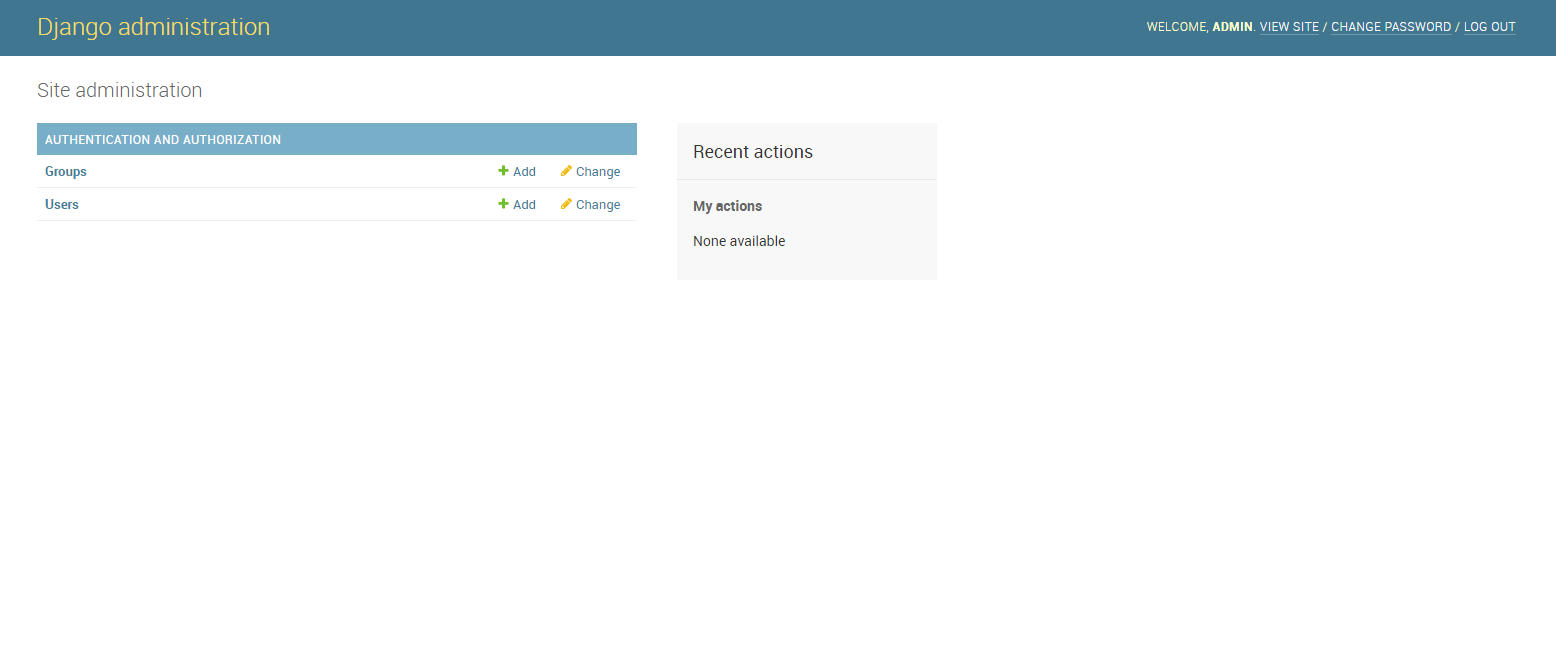The image size is (1556, 647).
Task: Click the Add link for Users
Action: click(x=524, y=205)
